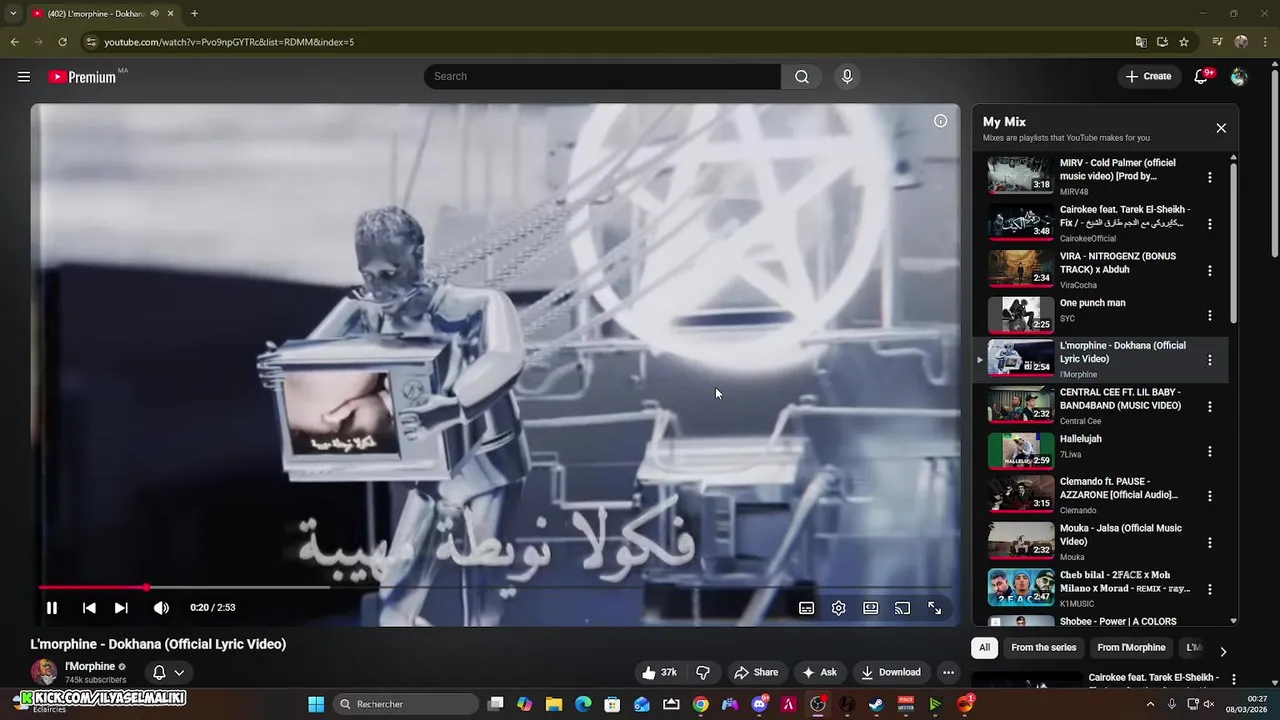Bookmark this page star icon
Screen dimensions: 1280x720
pos(1184,42)
